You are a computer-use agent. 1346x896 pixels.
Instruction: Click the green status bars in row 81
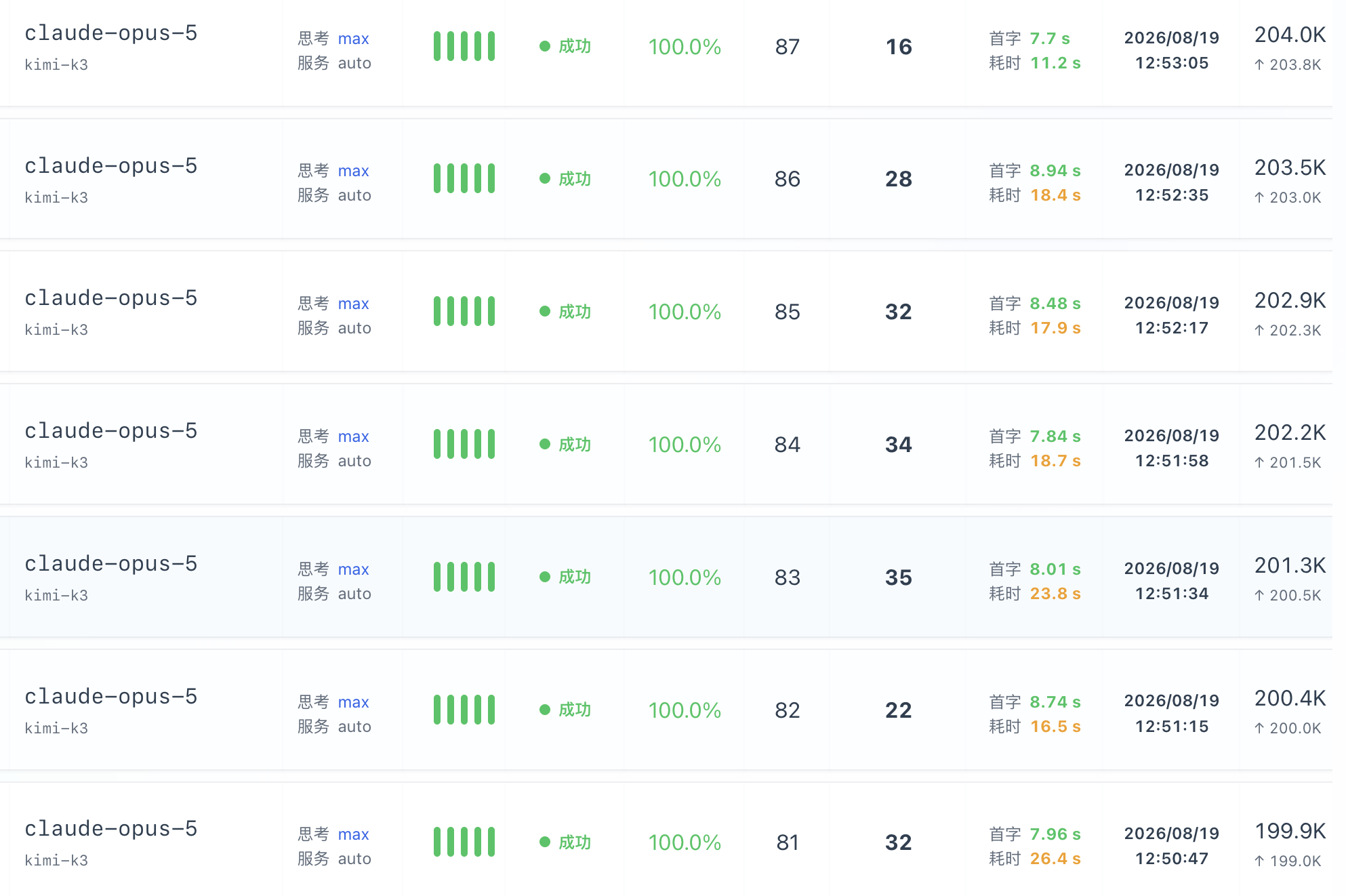[464, 842]
